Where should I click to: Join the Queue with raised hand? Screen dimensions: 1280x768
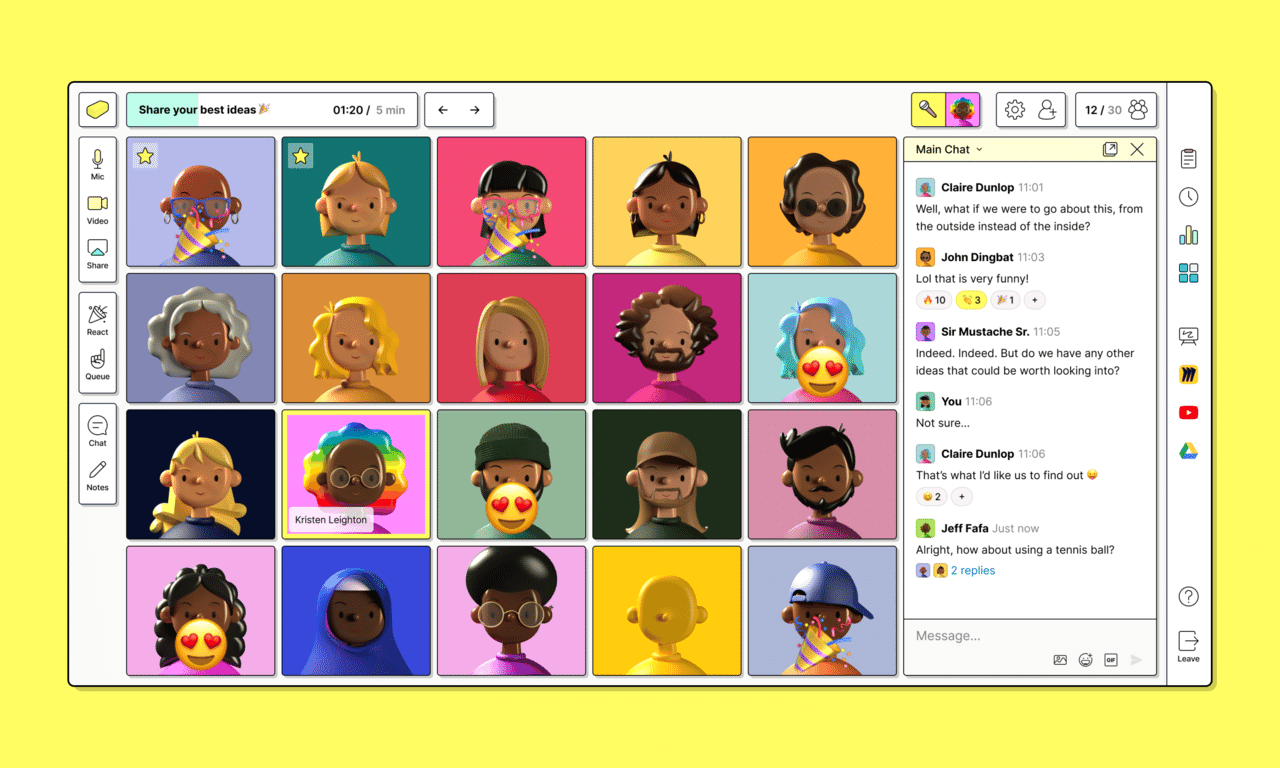click(97, 364)
